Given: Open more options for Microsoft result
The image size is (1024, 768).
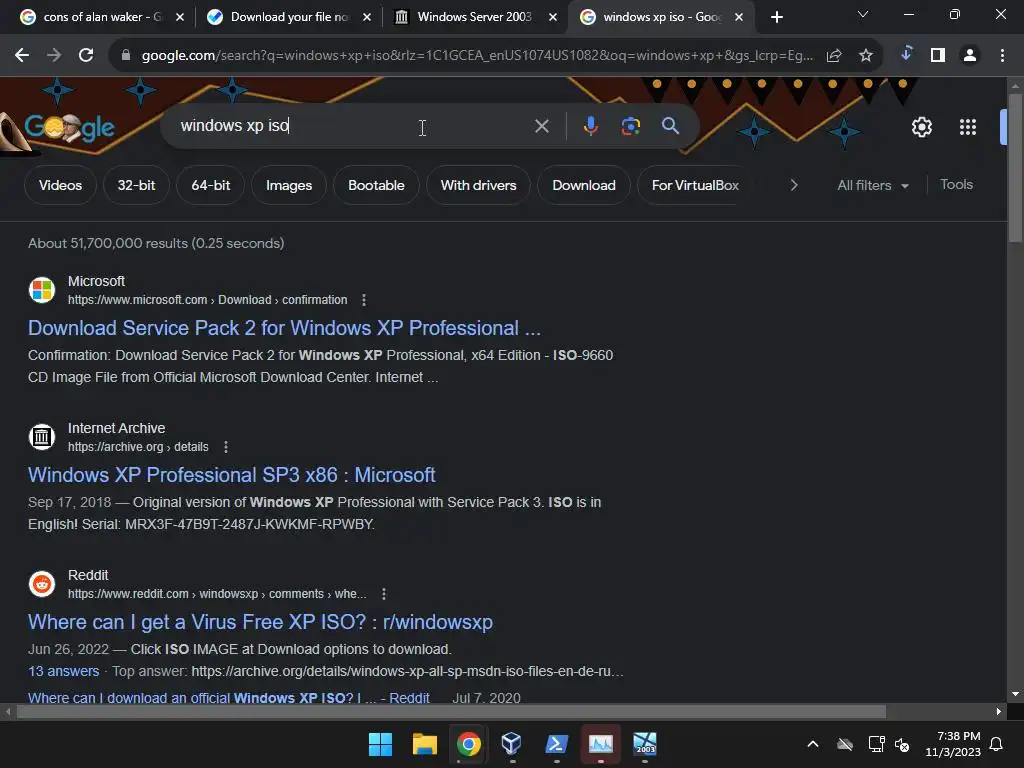Looking at the screenshot, I should click(x=364, y=300).
